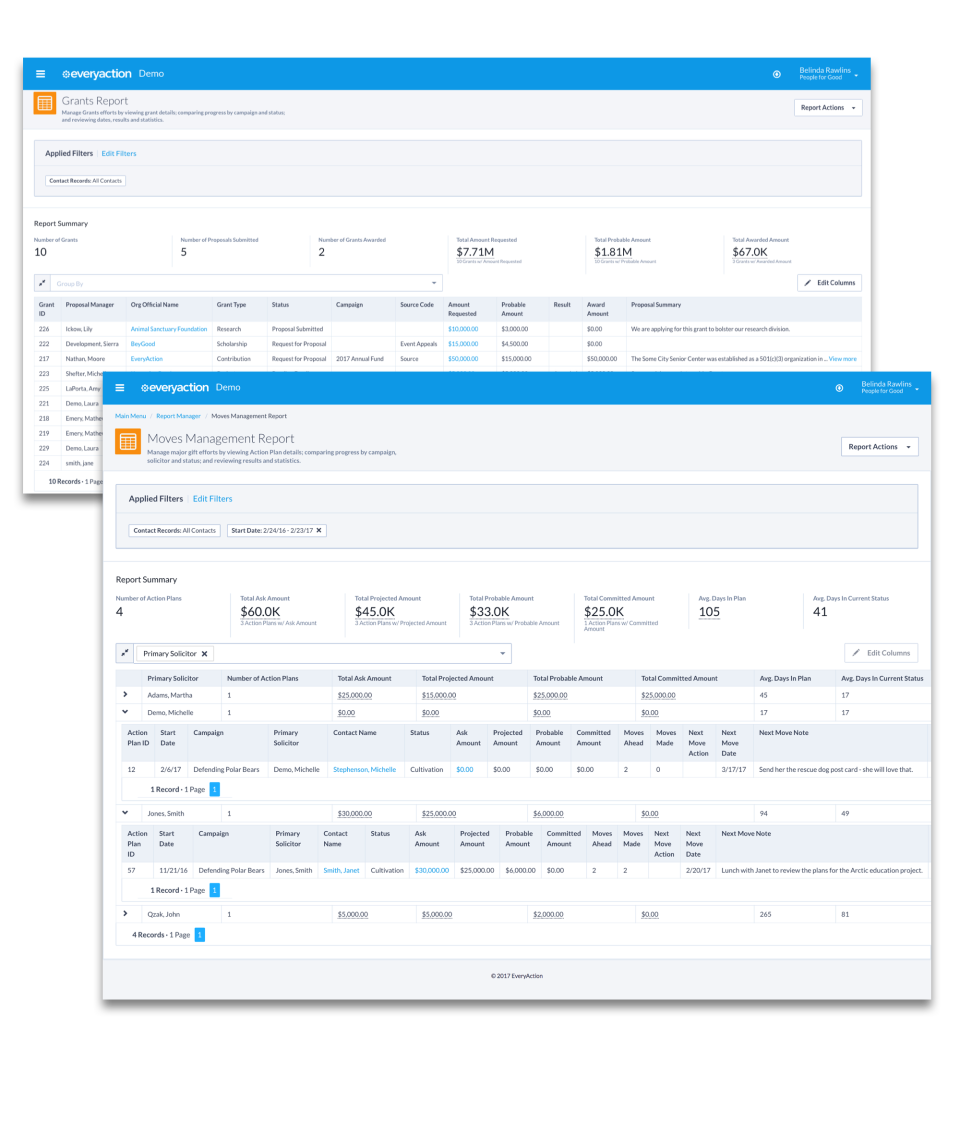Click the orange Moves Management Report grid icon

(x=128, y=440)
